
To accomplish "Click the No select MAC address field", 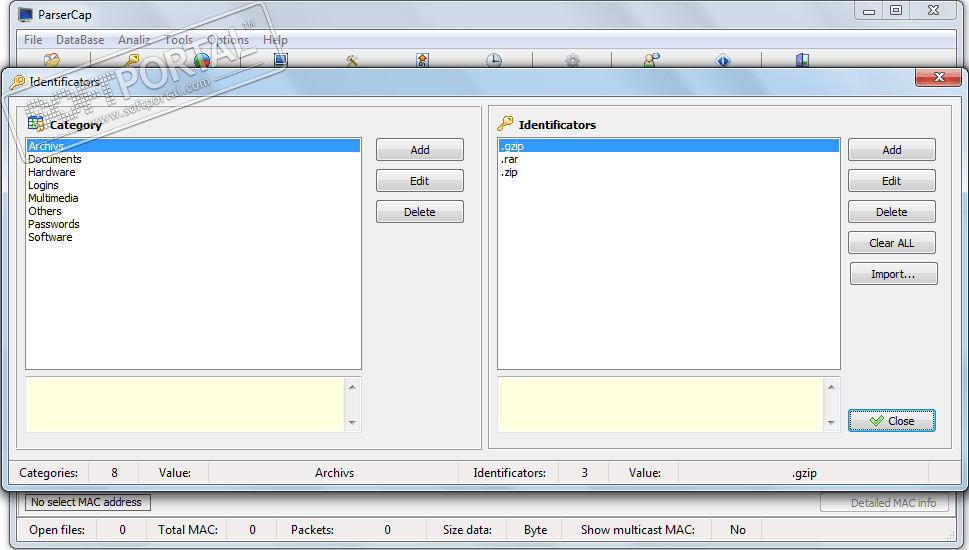I will coord(87,502).
